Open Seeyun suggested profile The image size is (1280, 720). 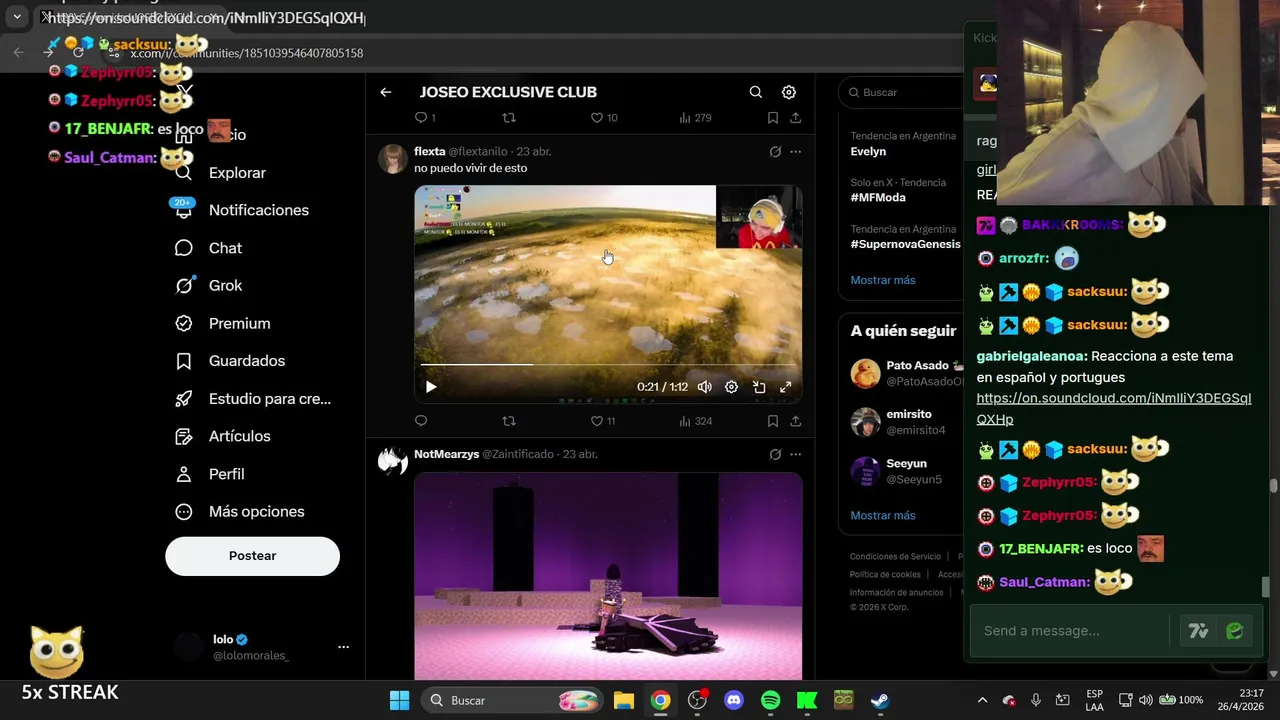click(906, 471)
